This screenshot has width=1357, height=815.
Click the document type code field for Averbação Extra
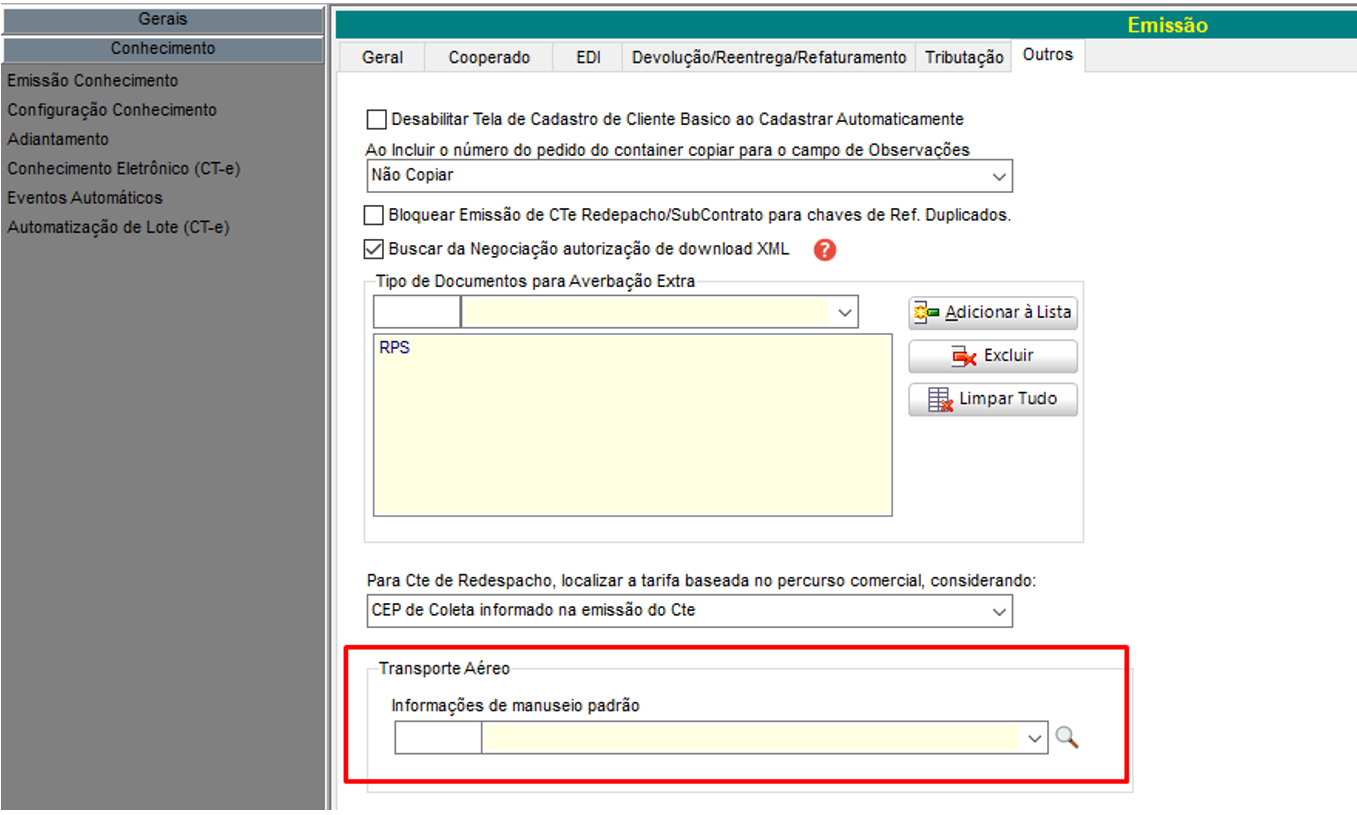click(x=417, y=313)
